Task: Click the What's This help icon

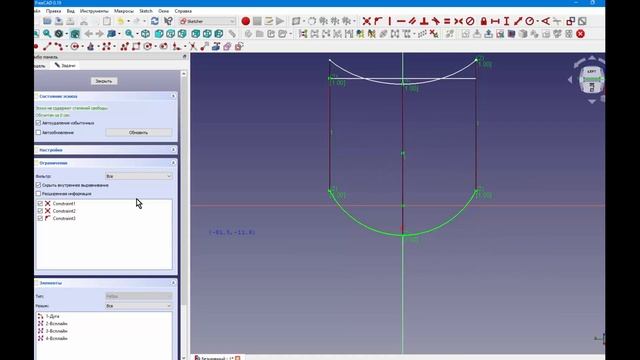Action: 168,21
